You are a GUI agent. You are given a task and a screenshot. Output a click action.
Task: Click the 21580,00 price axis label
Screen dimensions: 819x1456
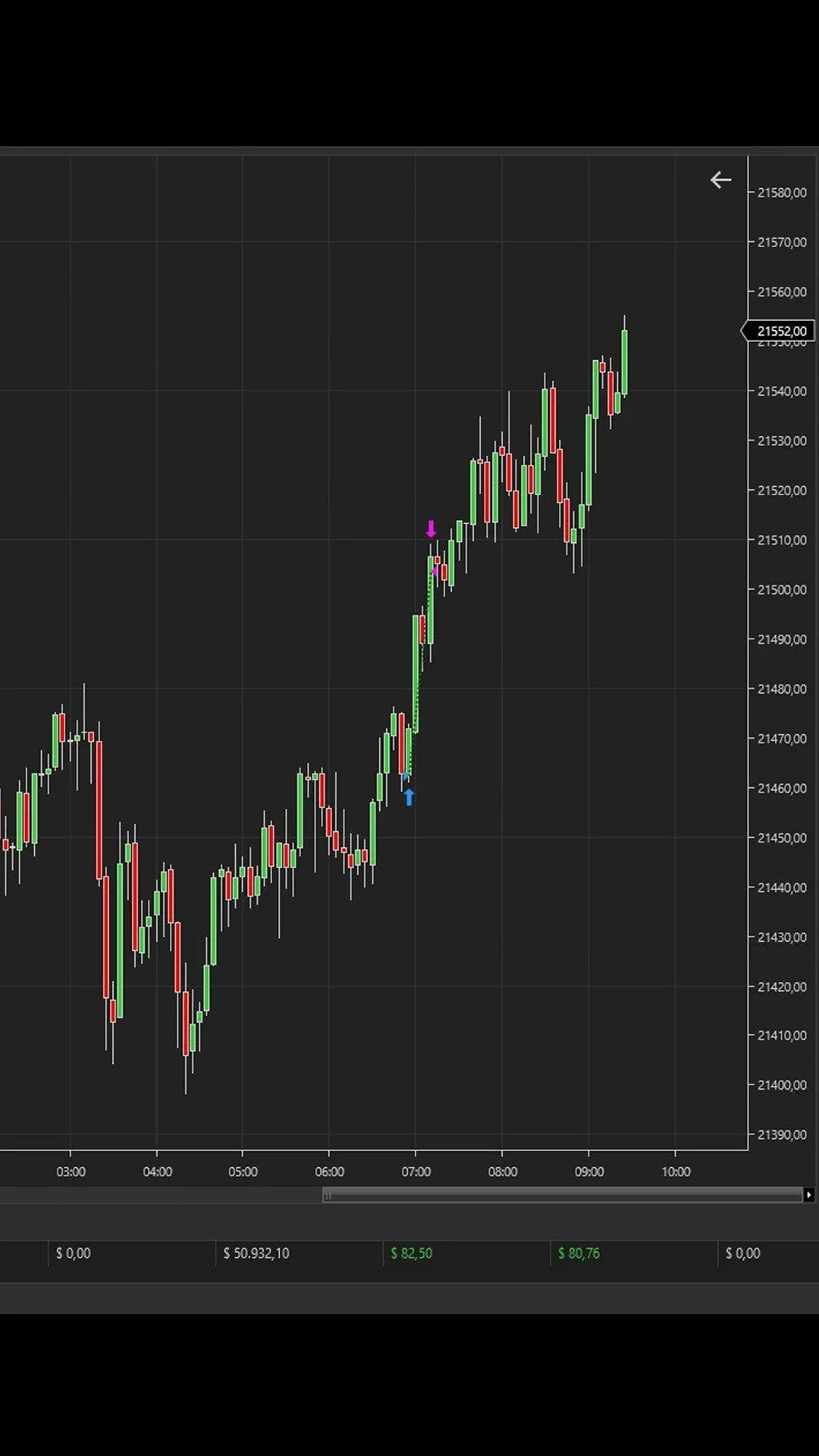tap(782, 193)
